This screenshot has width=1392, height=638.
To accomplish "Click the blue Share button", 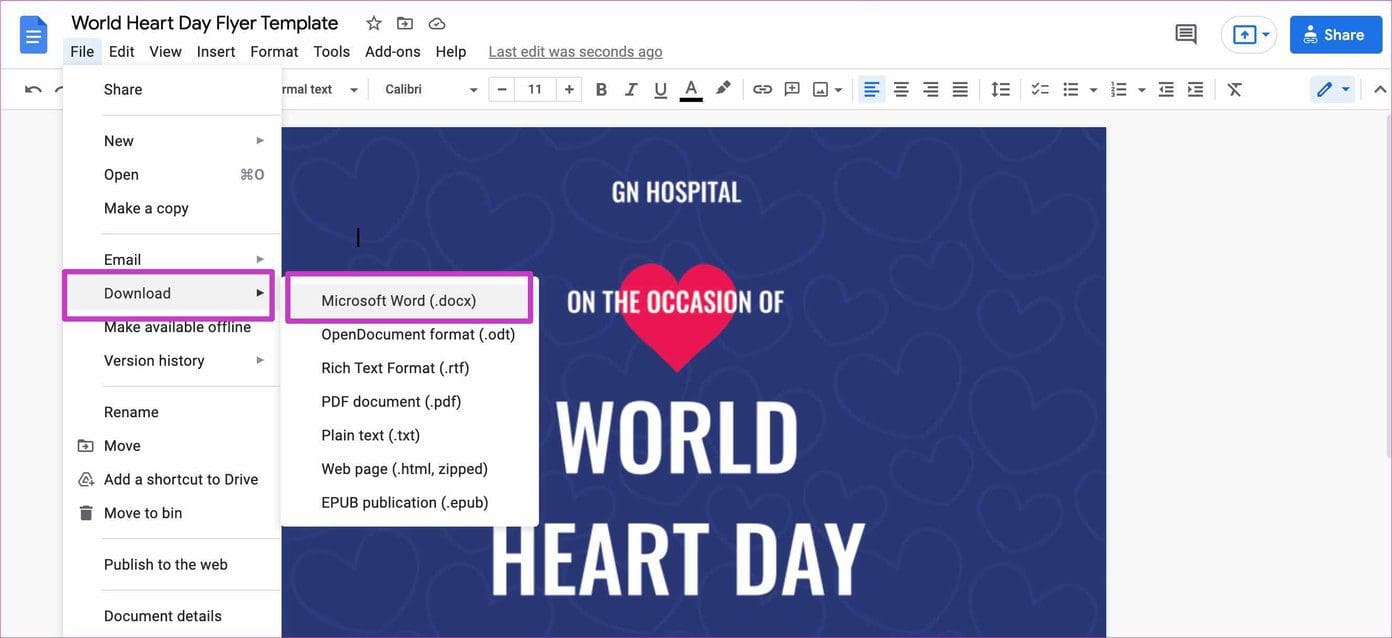I will point(1334,35).
